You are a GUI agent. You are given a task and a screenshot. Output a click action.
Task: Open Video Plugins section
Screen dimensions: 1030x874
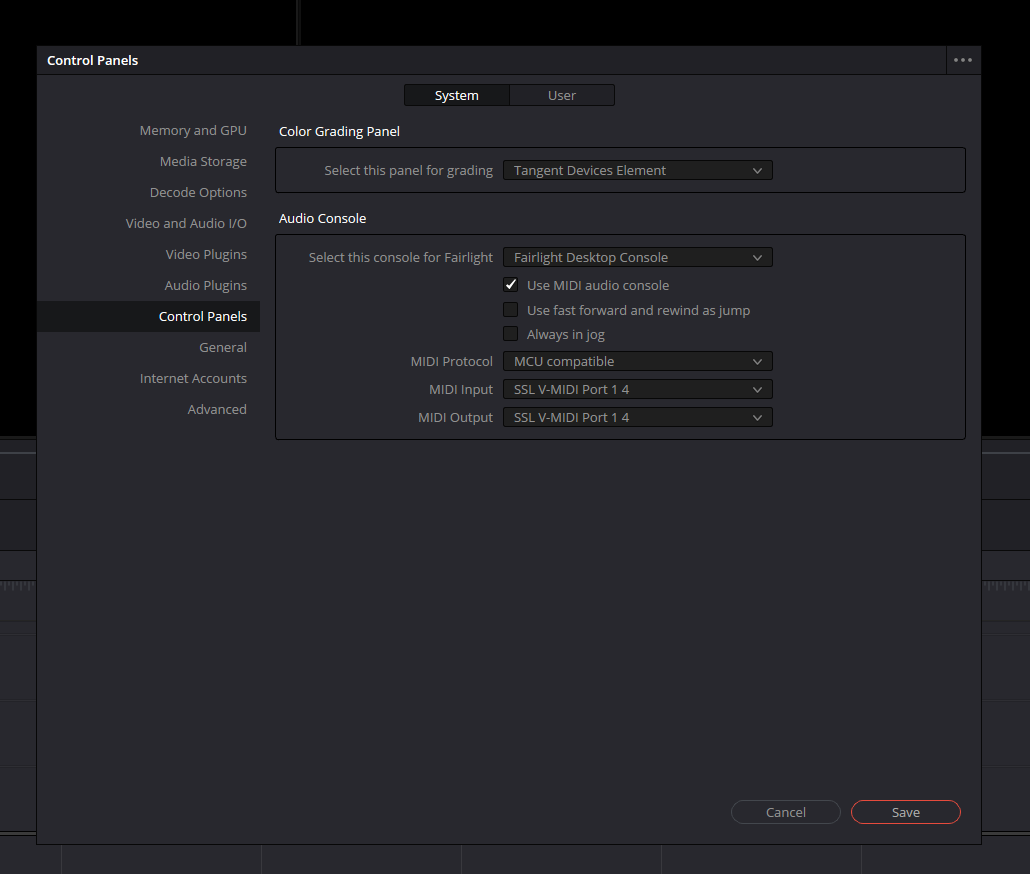[206, 254]
